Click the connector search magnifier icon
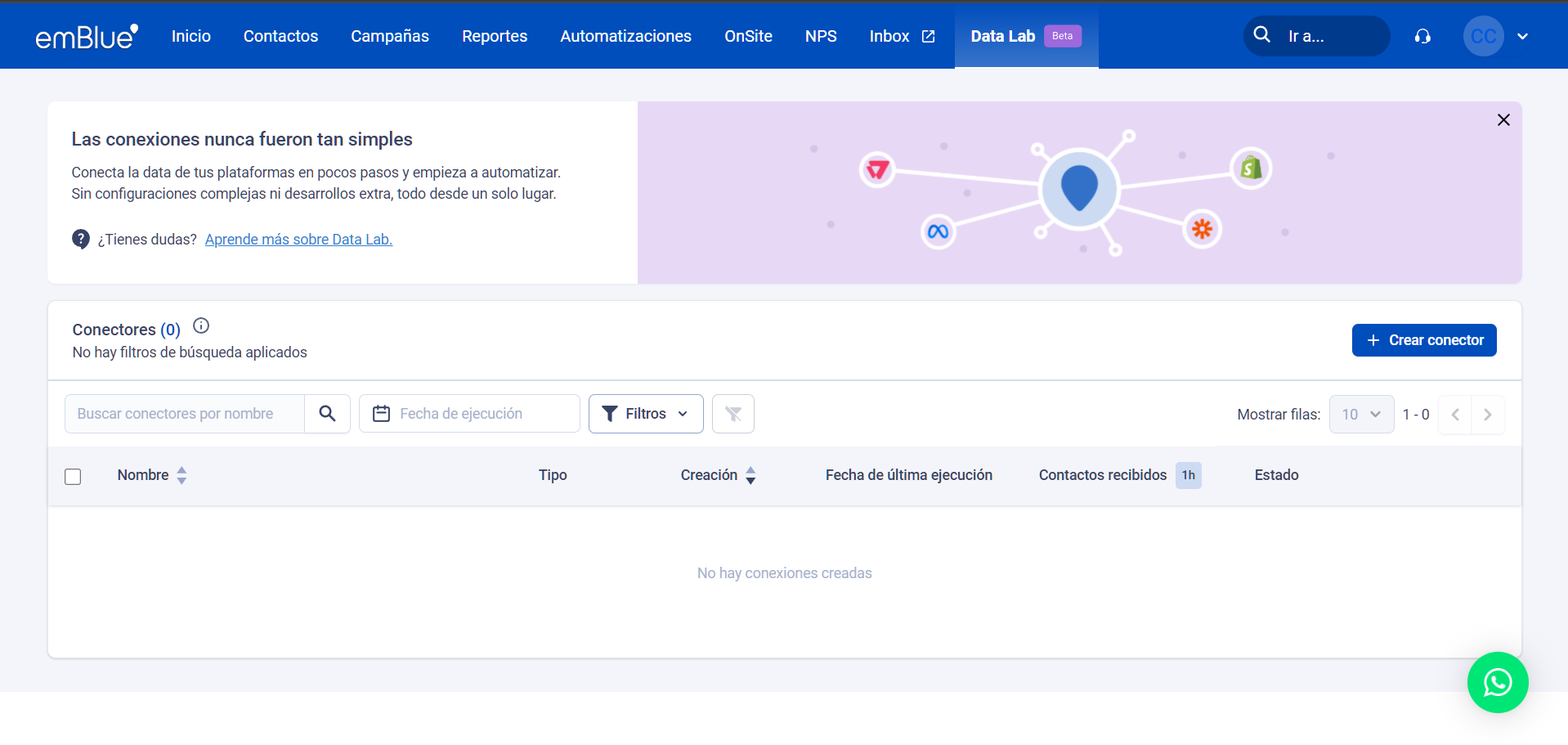This screenshot has height=745, width=1568. (327, 414)
